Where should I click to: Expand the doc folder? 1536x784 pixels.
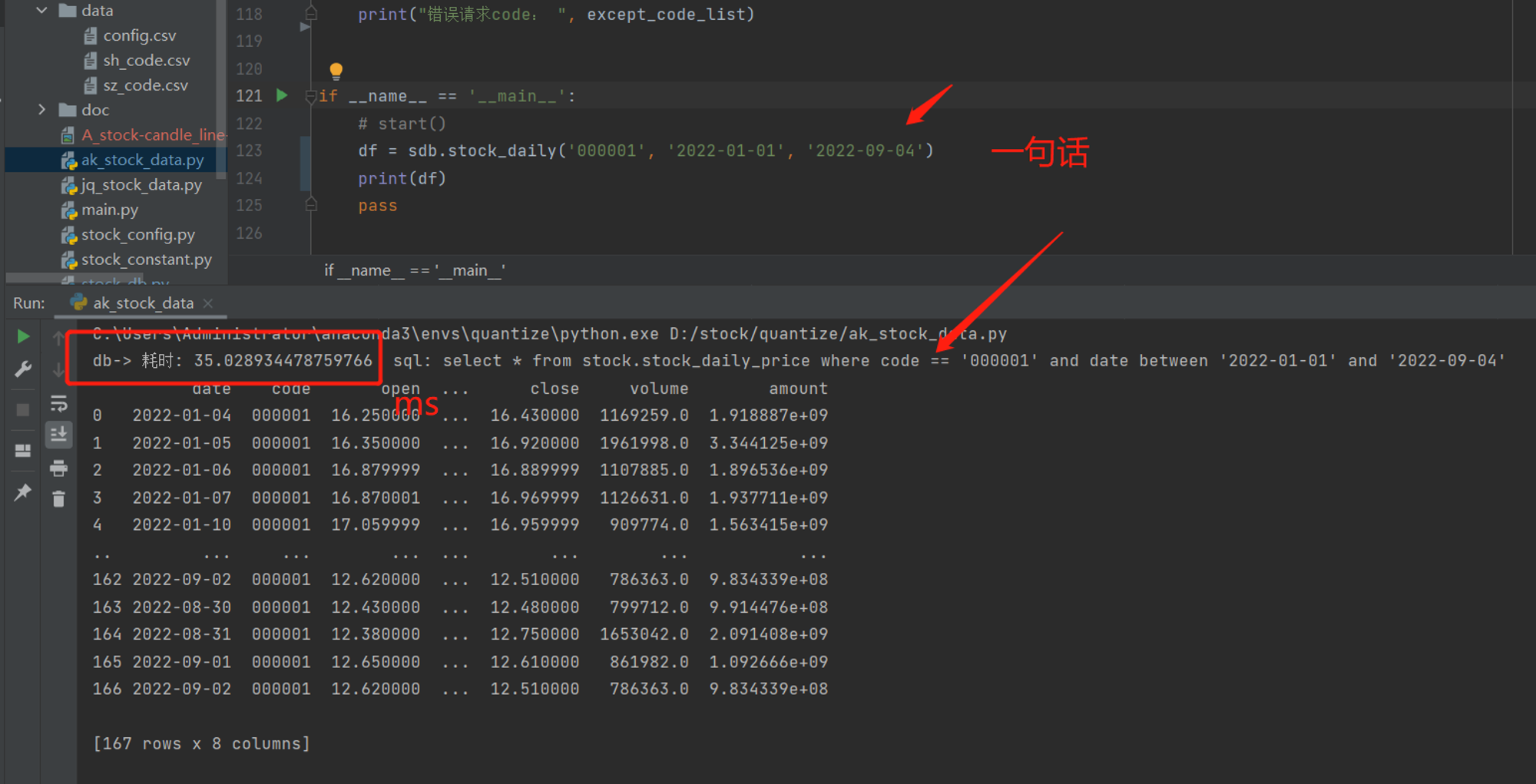coord(41,110)
